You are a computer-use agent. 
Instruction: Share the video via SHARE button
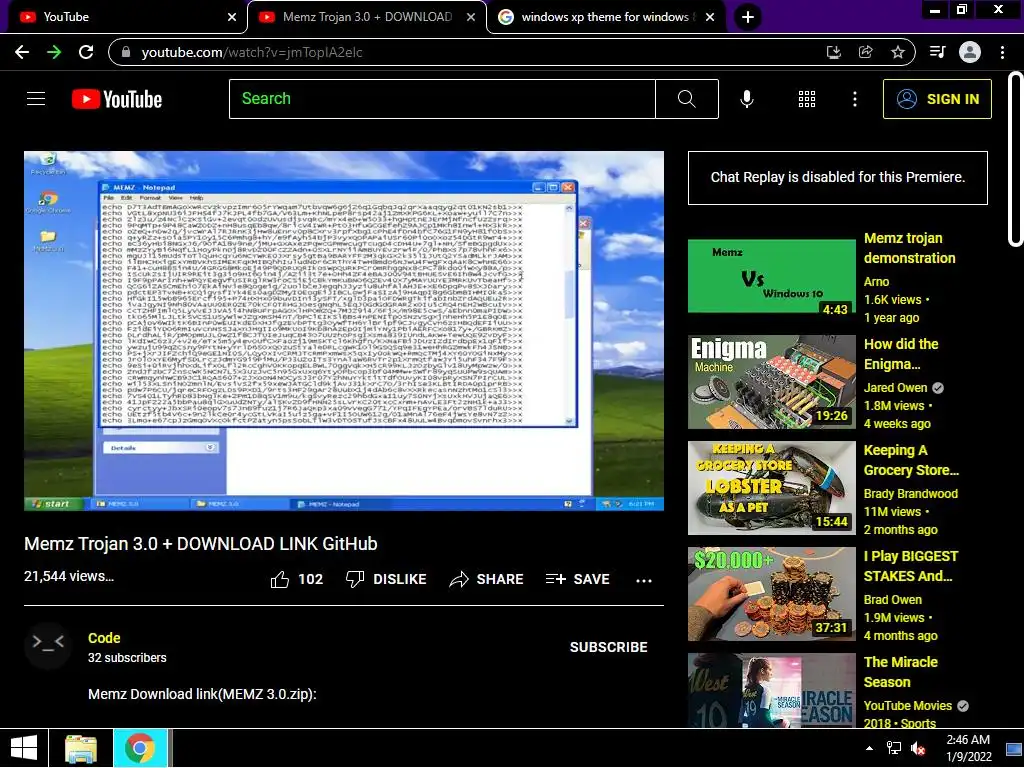(x=487, y=579)
